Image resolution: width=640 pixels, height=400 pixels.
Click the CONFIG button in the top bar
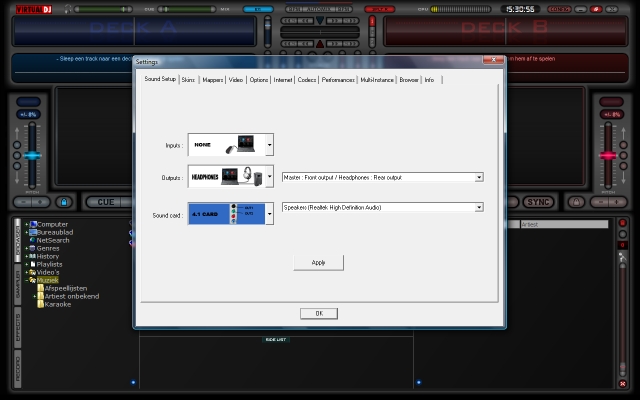tap(559, 9)
